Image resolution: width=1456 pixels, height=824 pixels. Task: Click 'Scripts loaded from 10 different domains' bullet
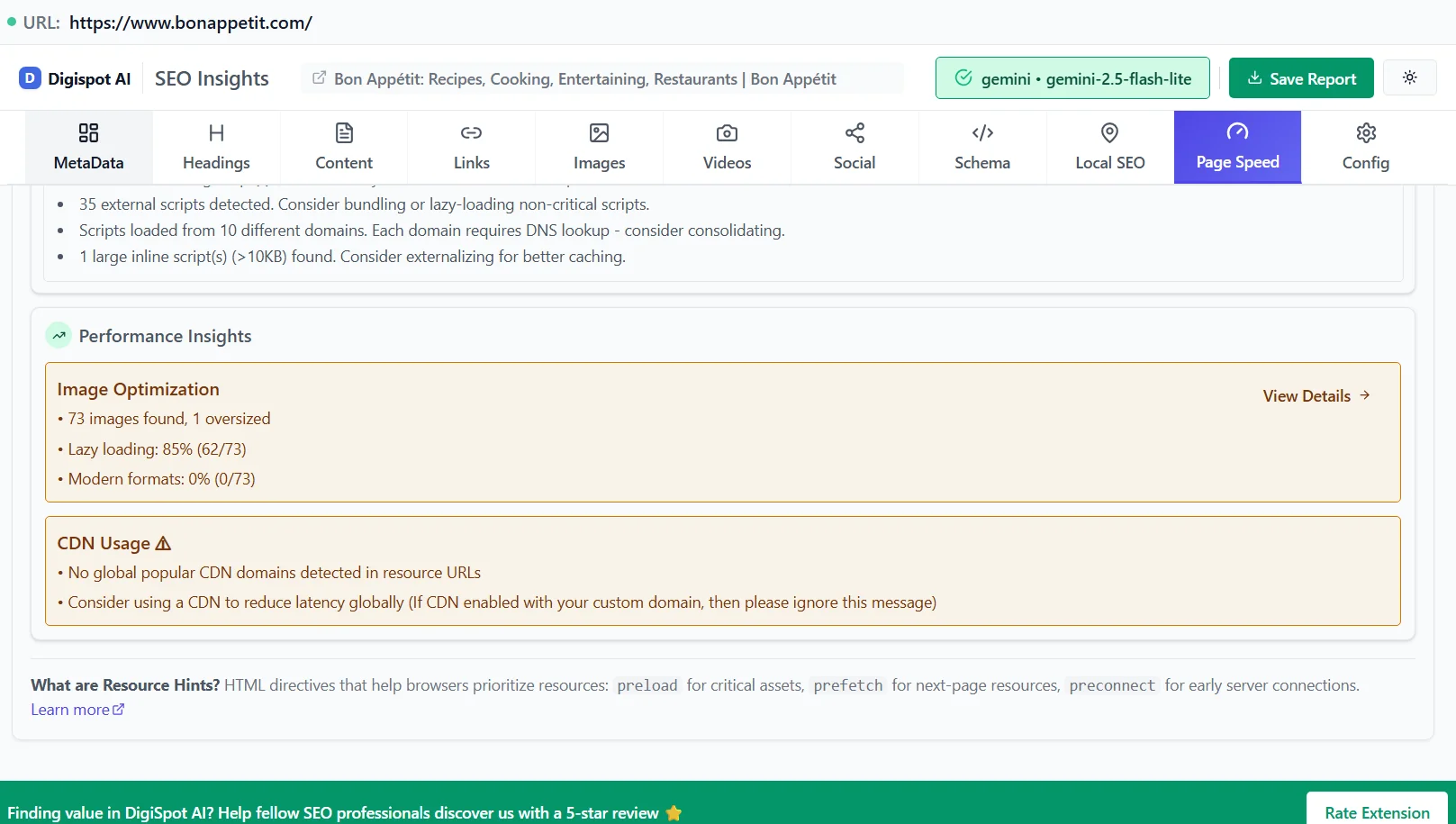pos(431,231)
